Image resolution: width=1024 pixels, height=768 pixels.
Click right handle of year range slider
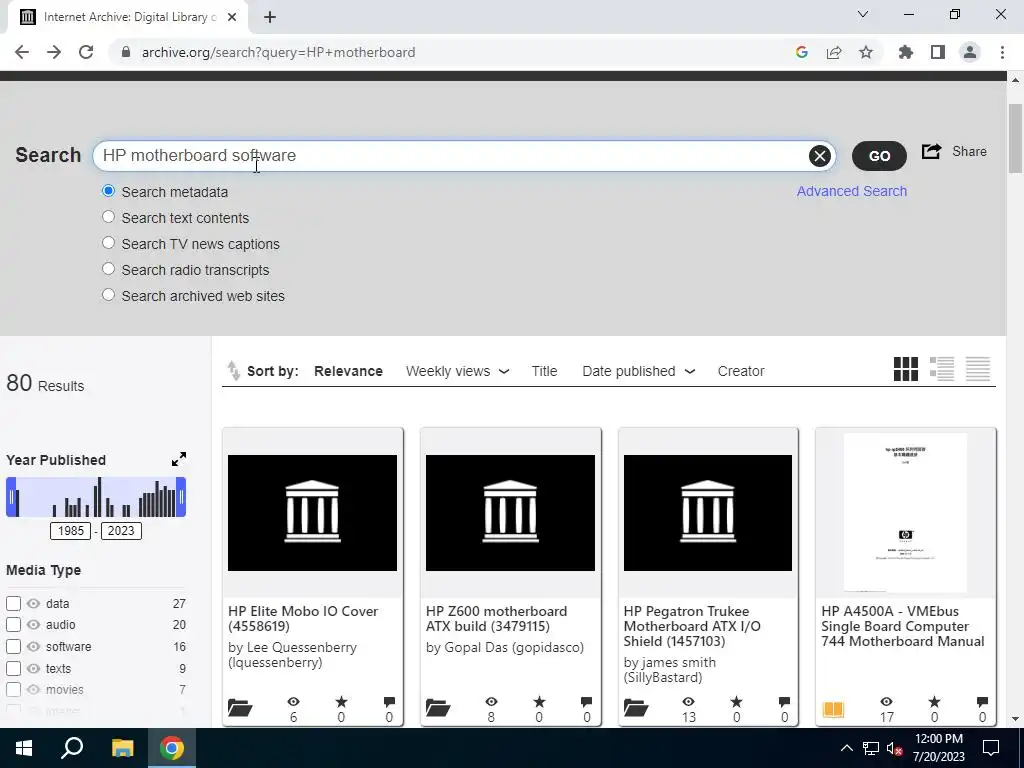pyautogui.click(x=181, y=497)
